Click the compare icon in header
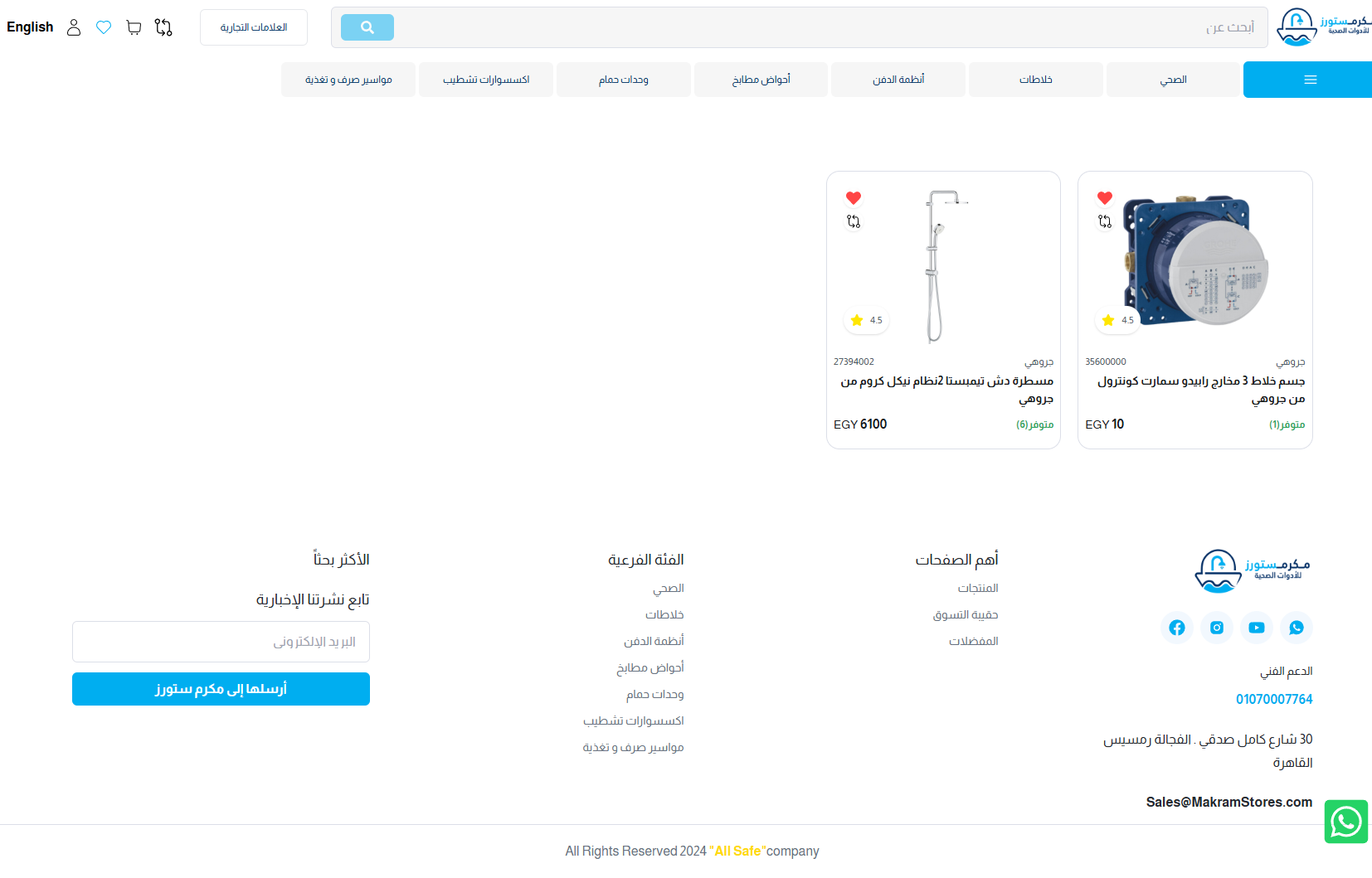The height and width of the screenshot is (878, 1372). pos(163,27)
